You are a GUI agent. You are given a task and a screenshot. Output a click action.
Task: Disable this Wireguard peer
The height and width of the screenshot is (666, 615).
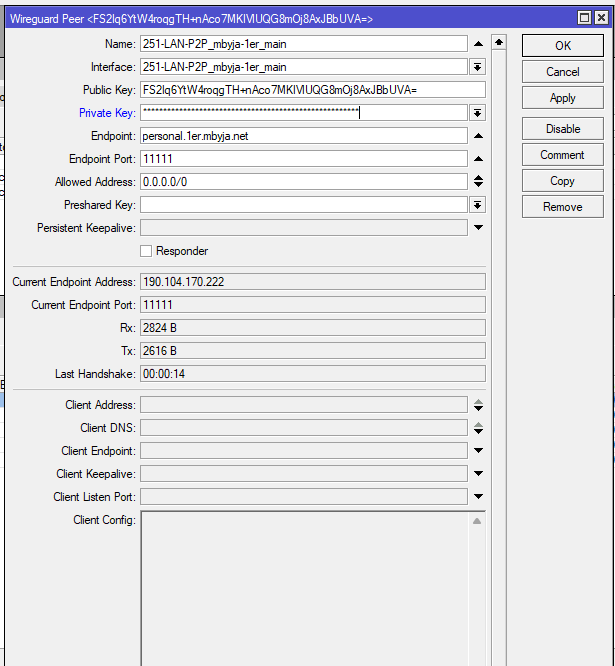(562, 129)
